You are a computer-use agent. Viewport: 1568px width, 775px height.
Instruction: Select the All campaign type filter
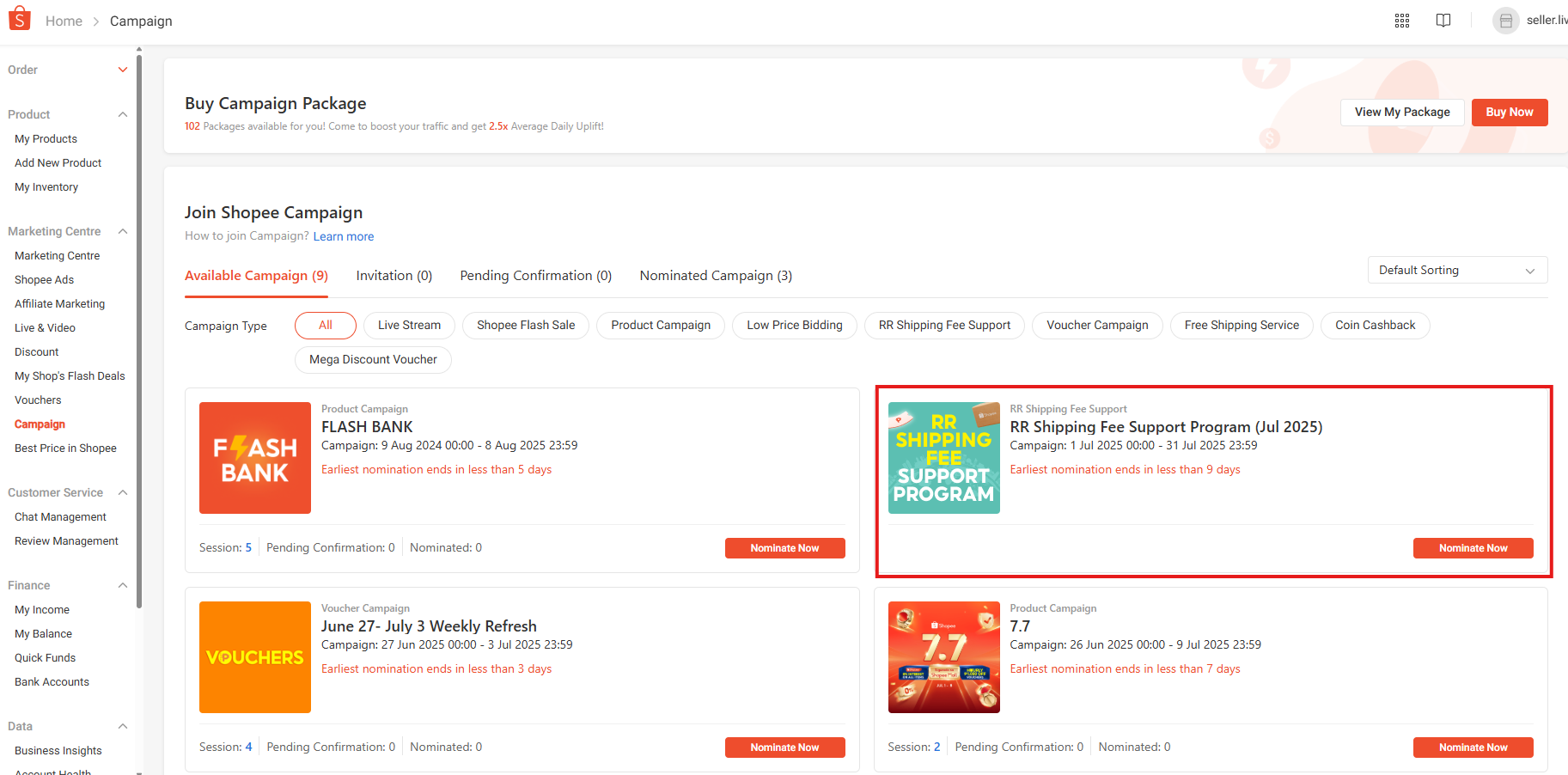[325, 326]
